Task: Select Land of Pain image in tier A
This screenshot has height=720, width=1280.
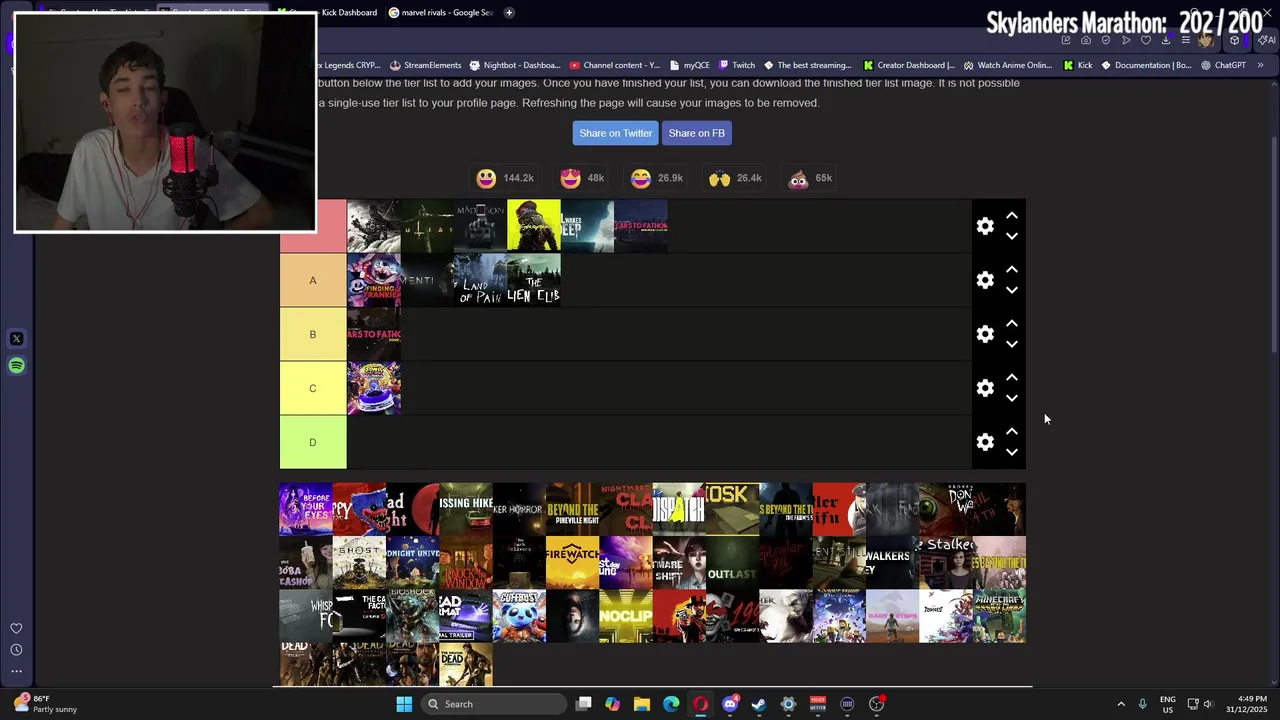Action: pos(480,280)
